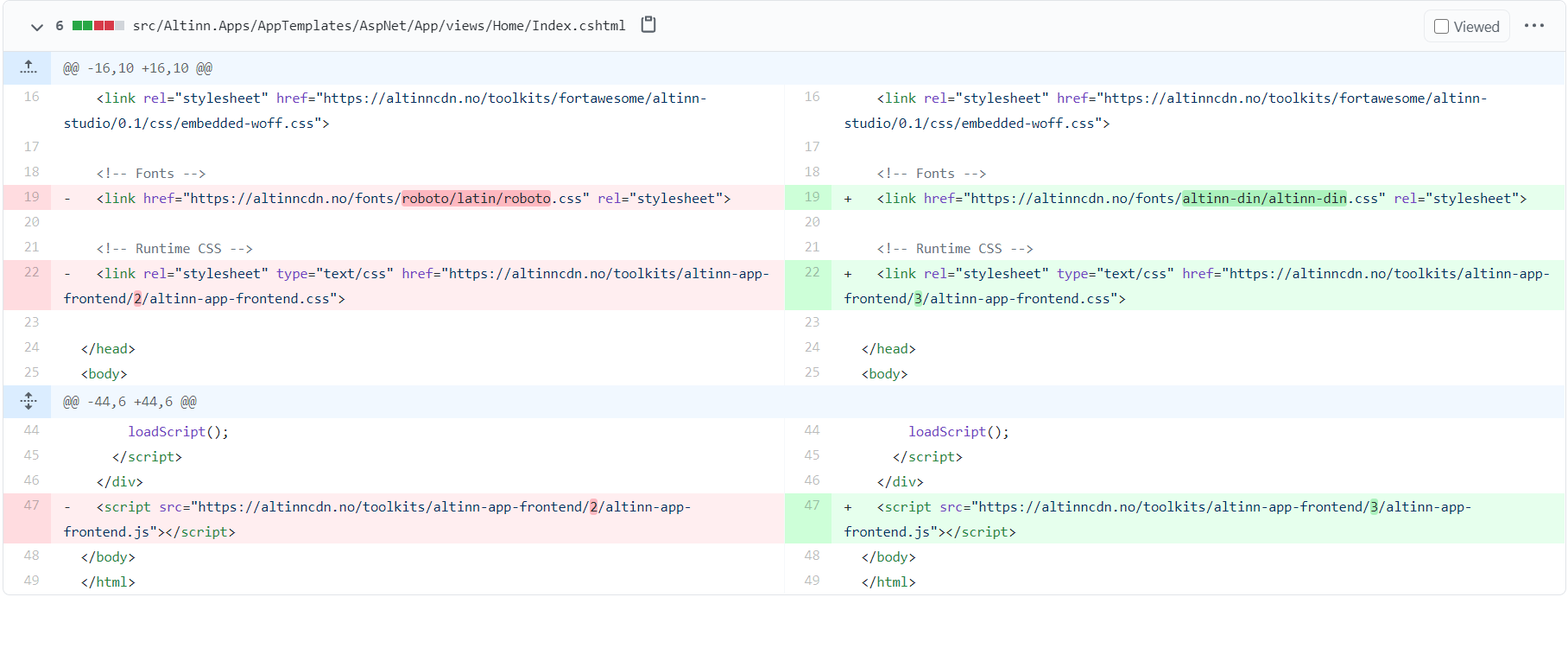Image resolution: width=1568 pixels, height=648 pixels.
Task: Select added line number 19 with altinn-din font
Action: click(812, 197)
